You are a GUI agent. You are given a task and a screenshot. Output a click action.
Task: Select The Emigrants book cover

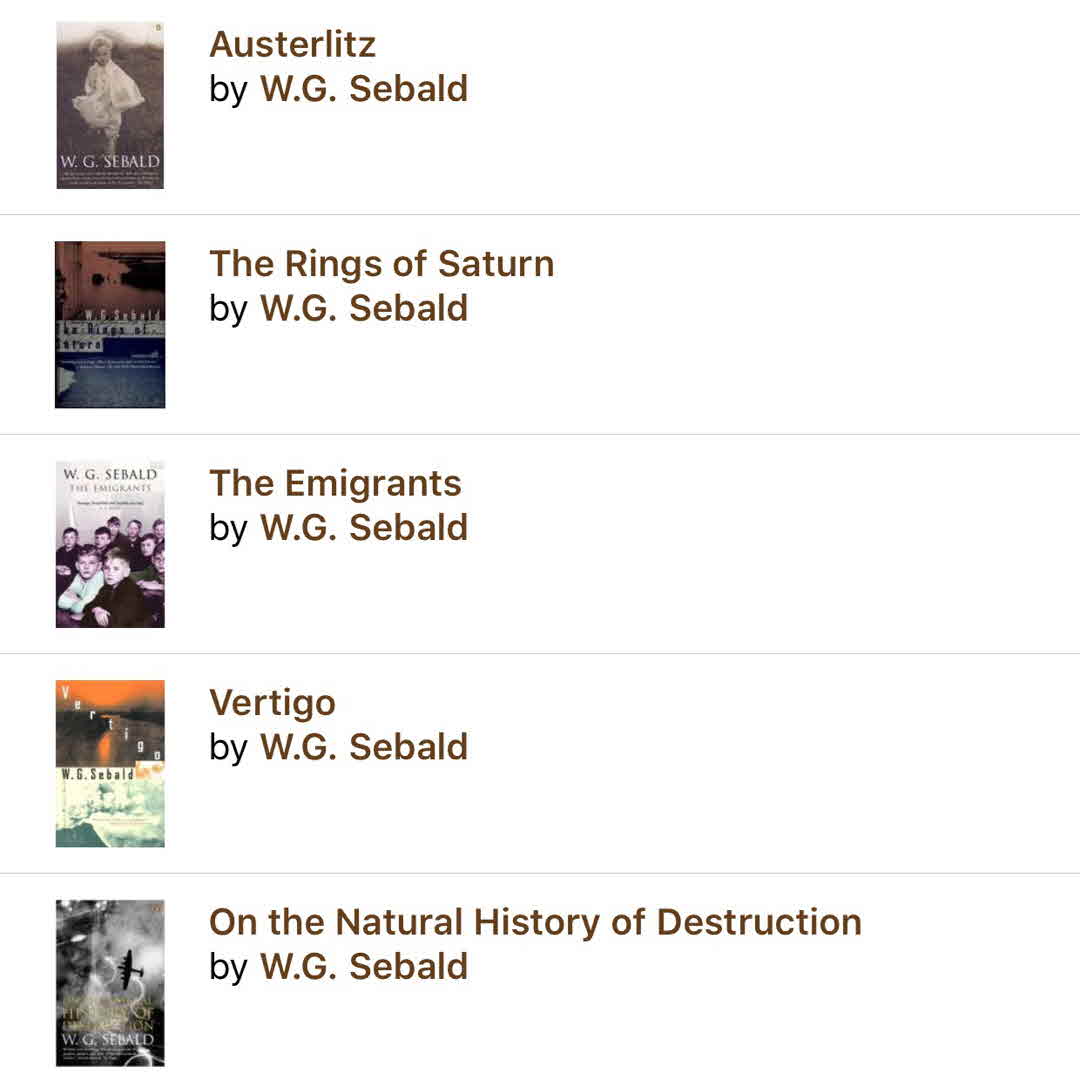click(110, 544)
